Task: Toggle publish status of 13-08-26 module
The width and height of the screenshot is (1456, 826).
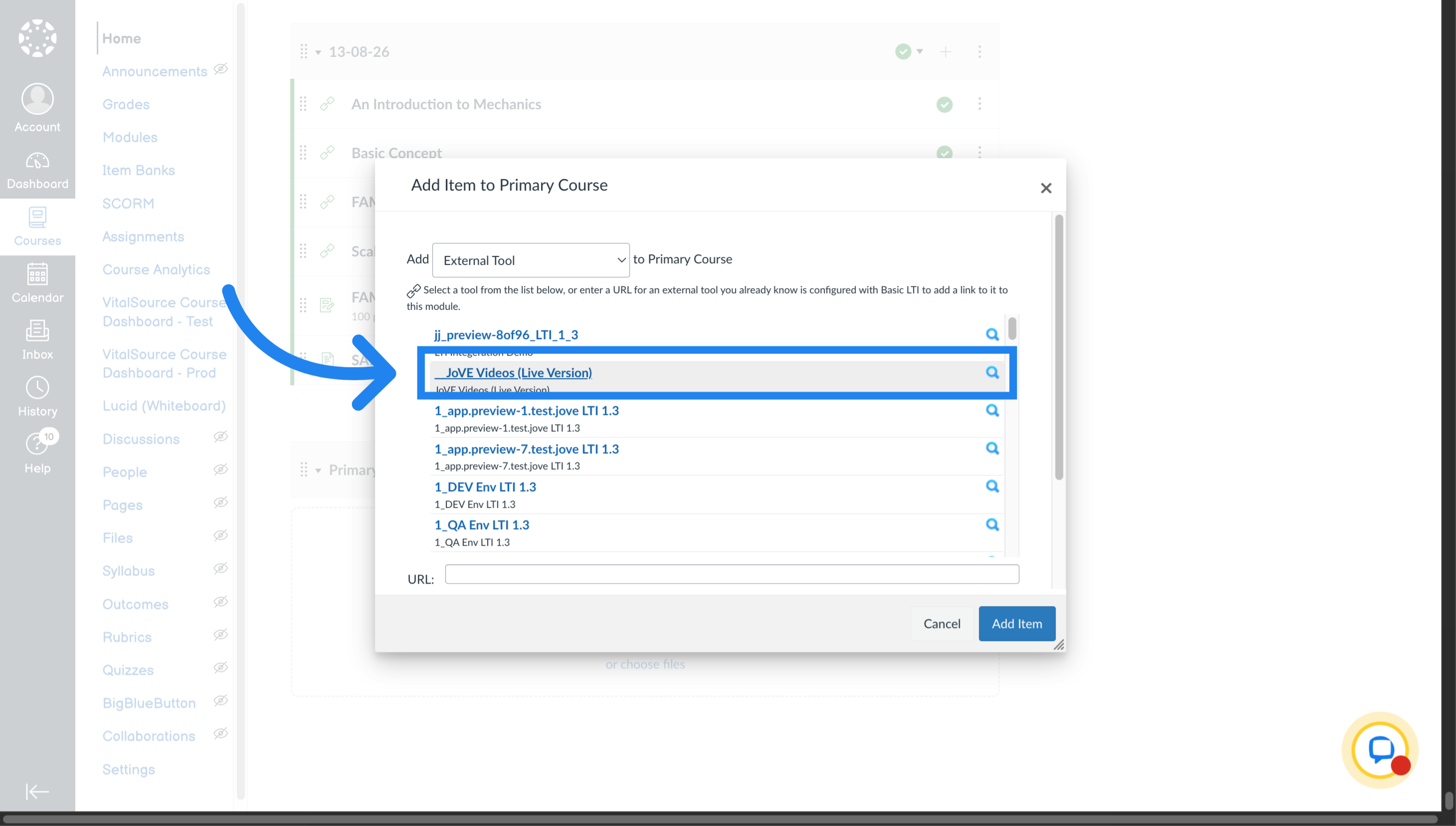Action: [903, 52]
